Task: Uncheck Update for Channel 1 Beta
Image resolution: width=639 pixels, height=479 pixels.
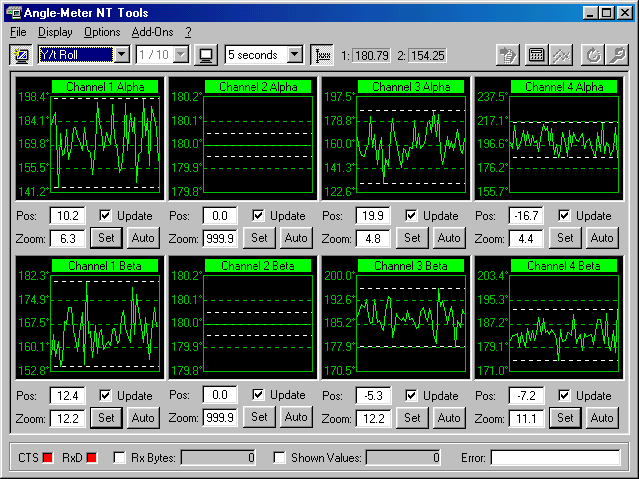Action: click(x=105, y=395)
